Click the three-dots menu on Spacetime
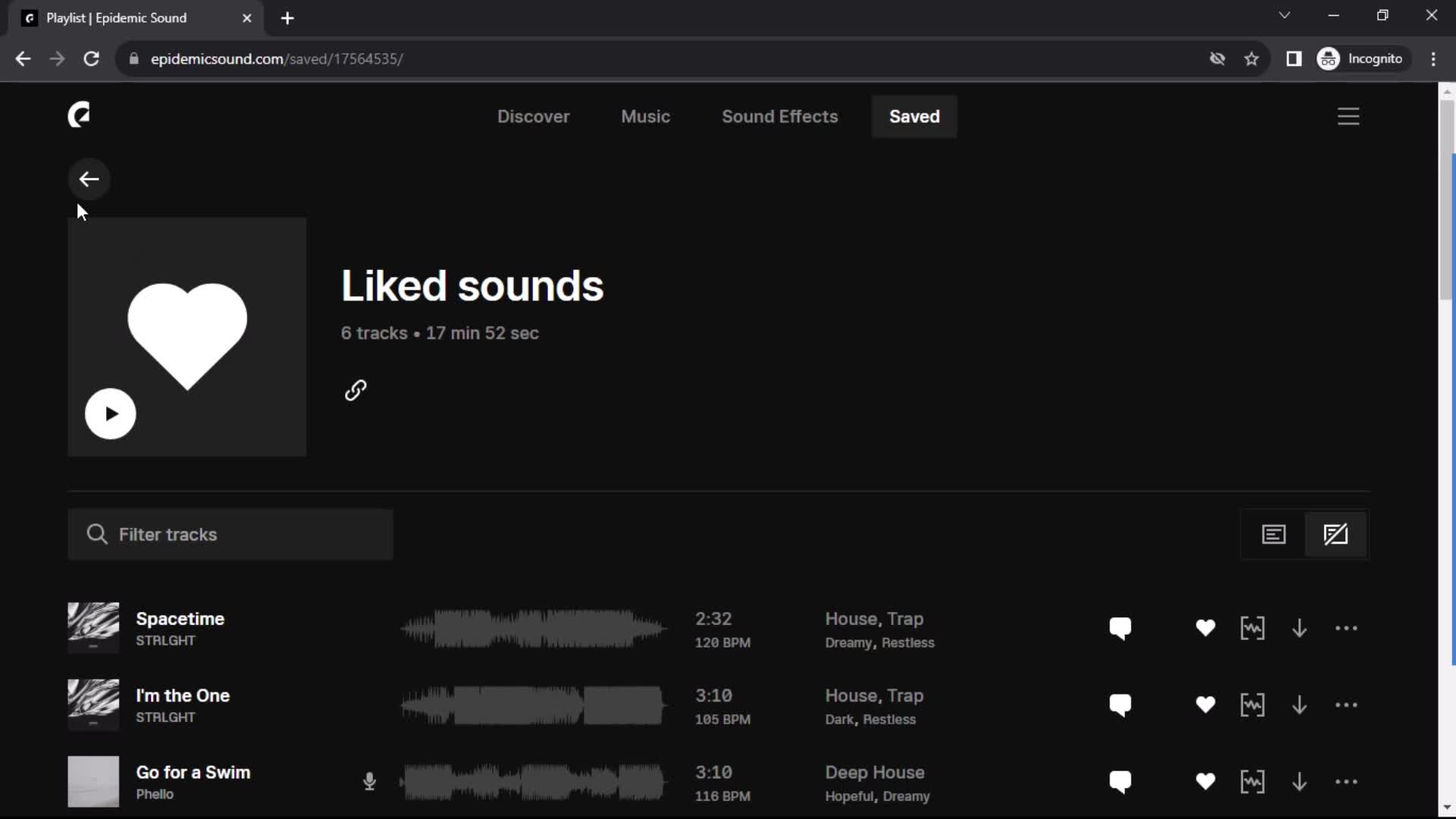The image size is (1456, 819). 1345,628
